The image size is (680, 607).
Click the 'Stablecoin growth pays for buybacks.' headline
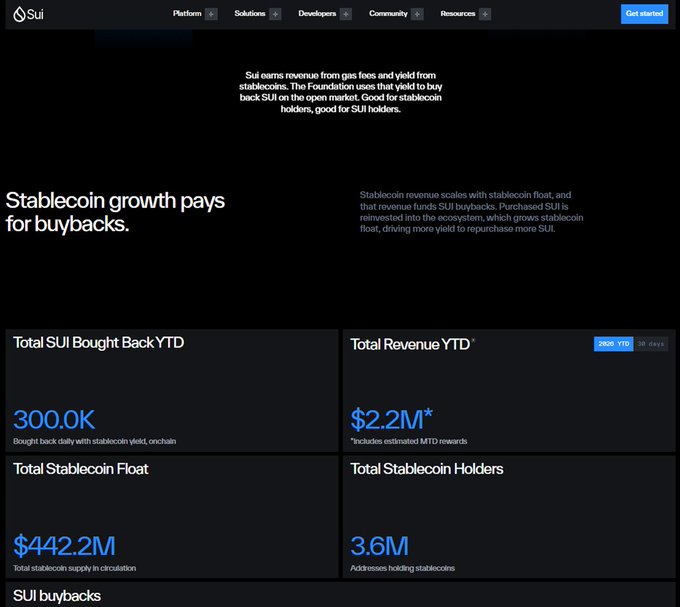(115, 212)
